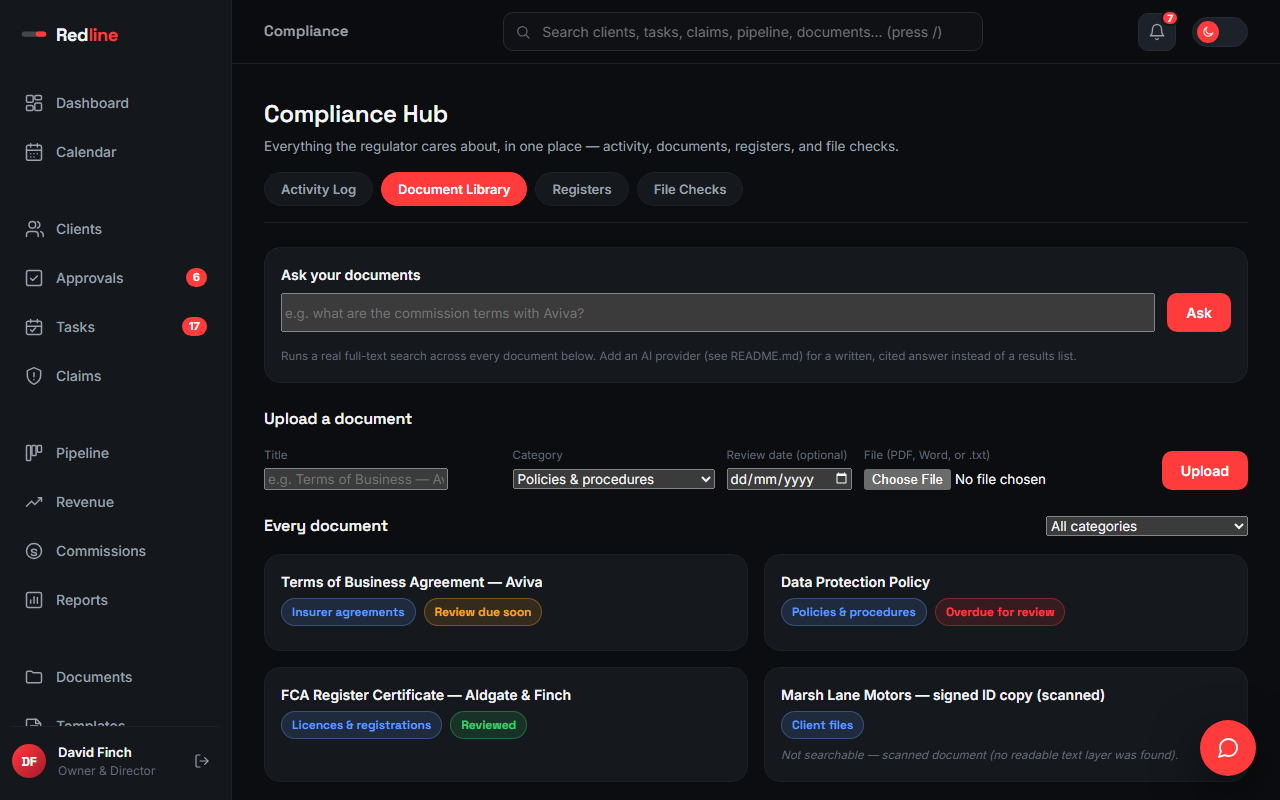Switch to the Activity Log tab
The height and width of the screenshot is (800, 1280).
point(318,189)
